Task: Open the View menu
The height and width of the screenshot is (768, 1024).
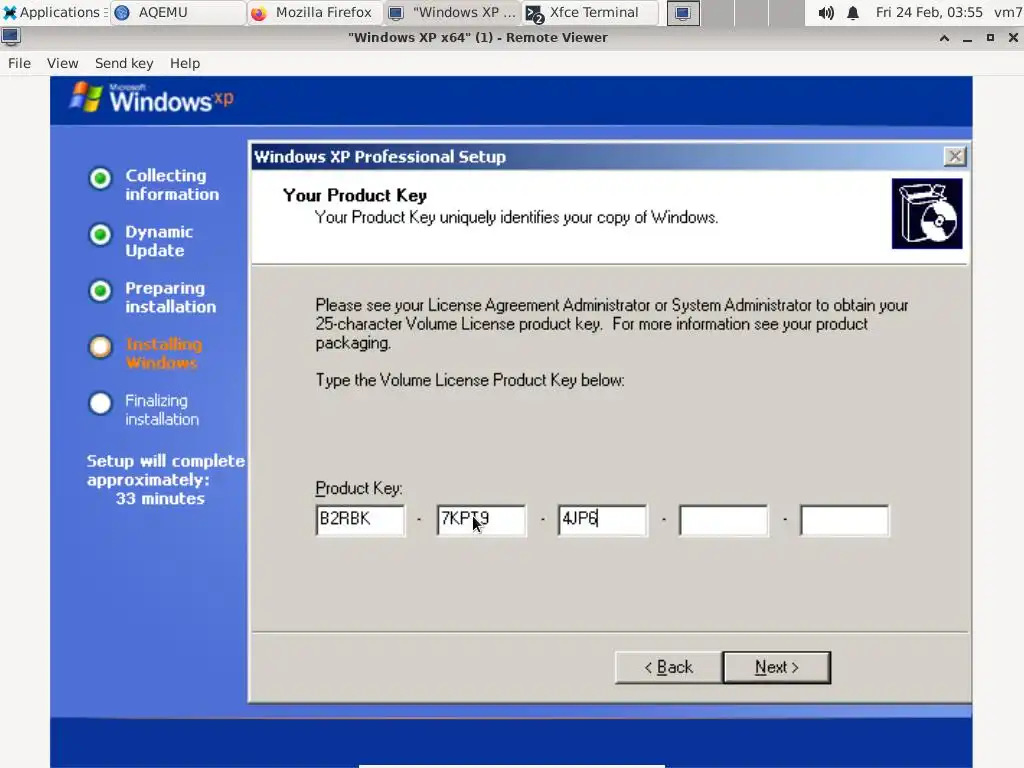Action: 62,63
